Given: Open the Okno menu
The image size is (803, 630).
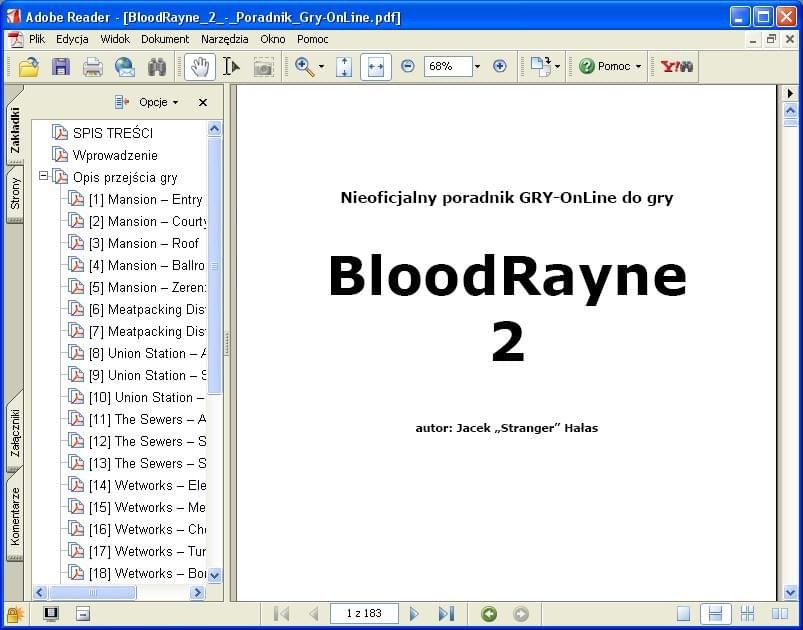Looking at the screenshot, I should (272, 39).
